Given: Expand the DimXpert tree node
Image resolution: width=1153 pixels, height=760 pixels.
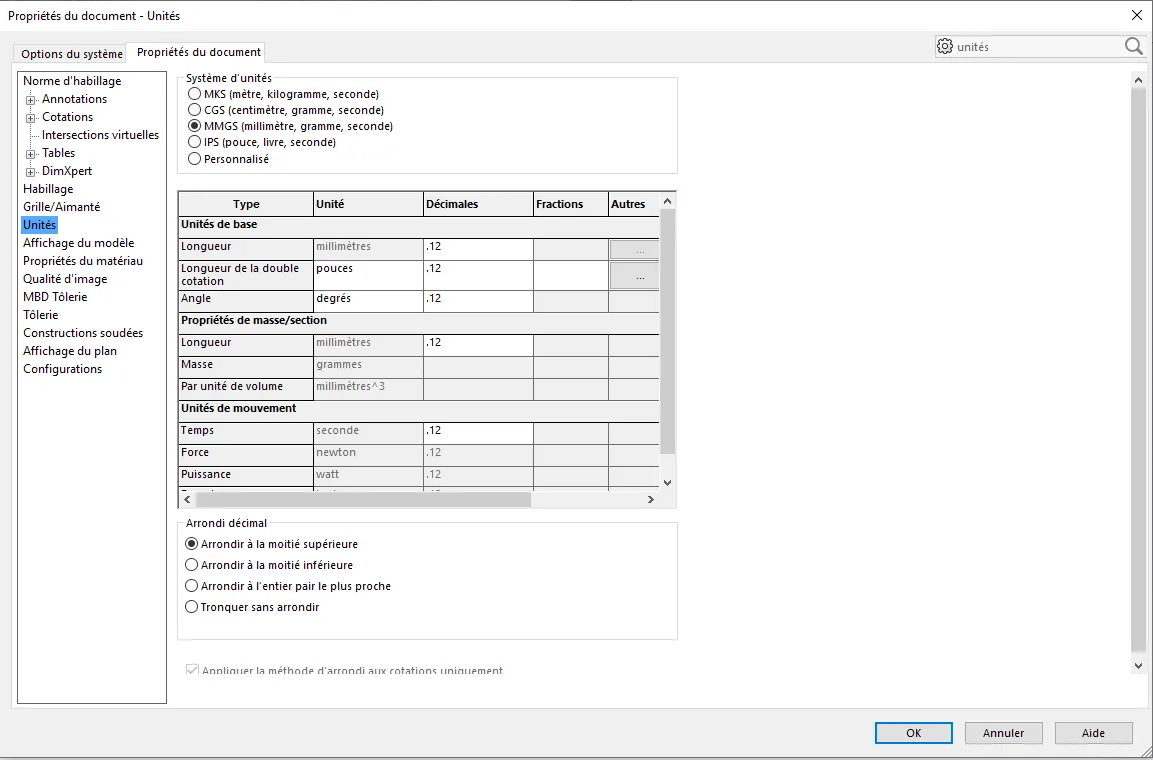Looking at the screenshot, I should point(30,172).
